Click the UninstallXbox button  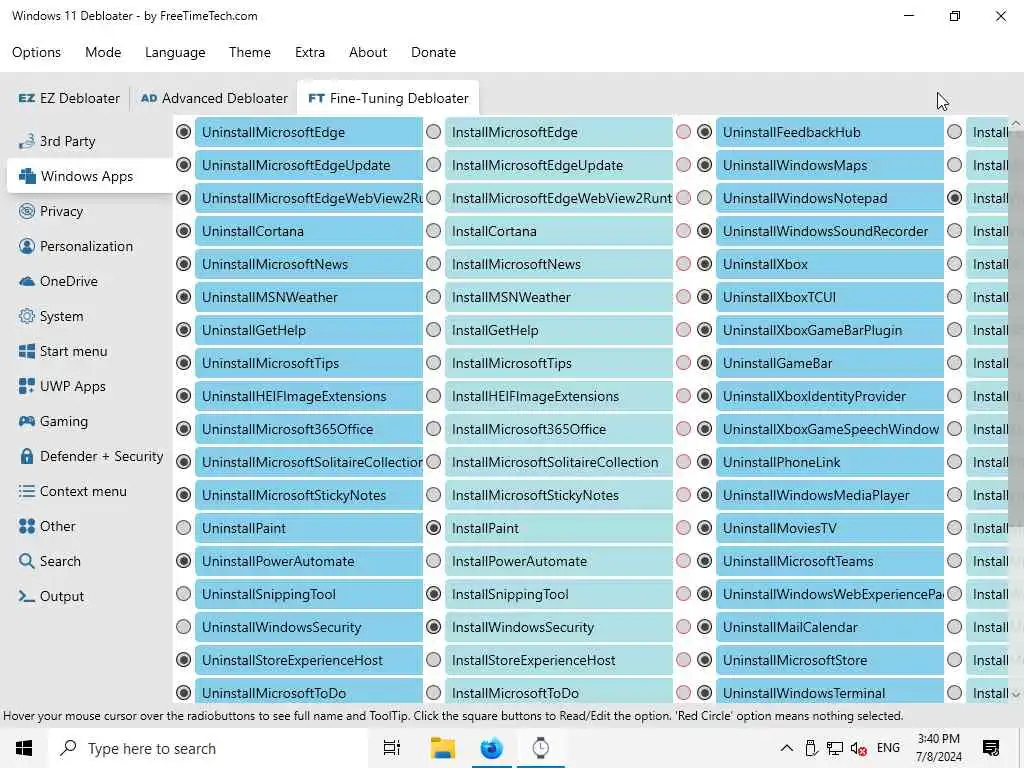click(x=829, y=264)
